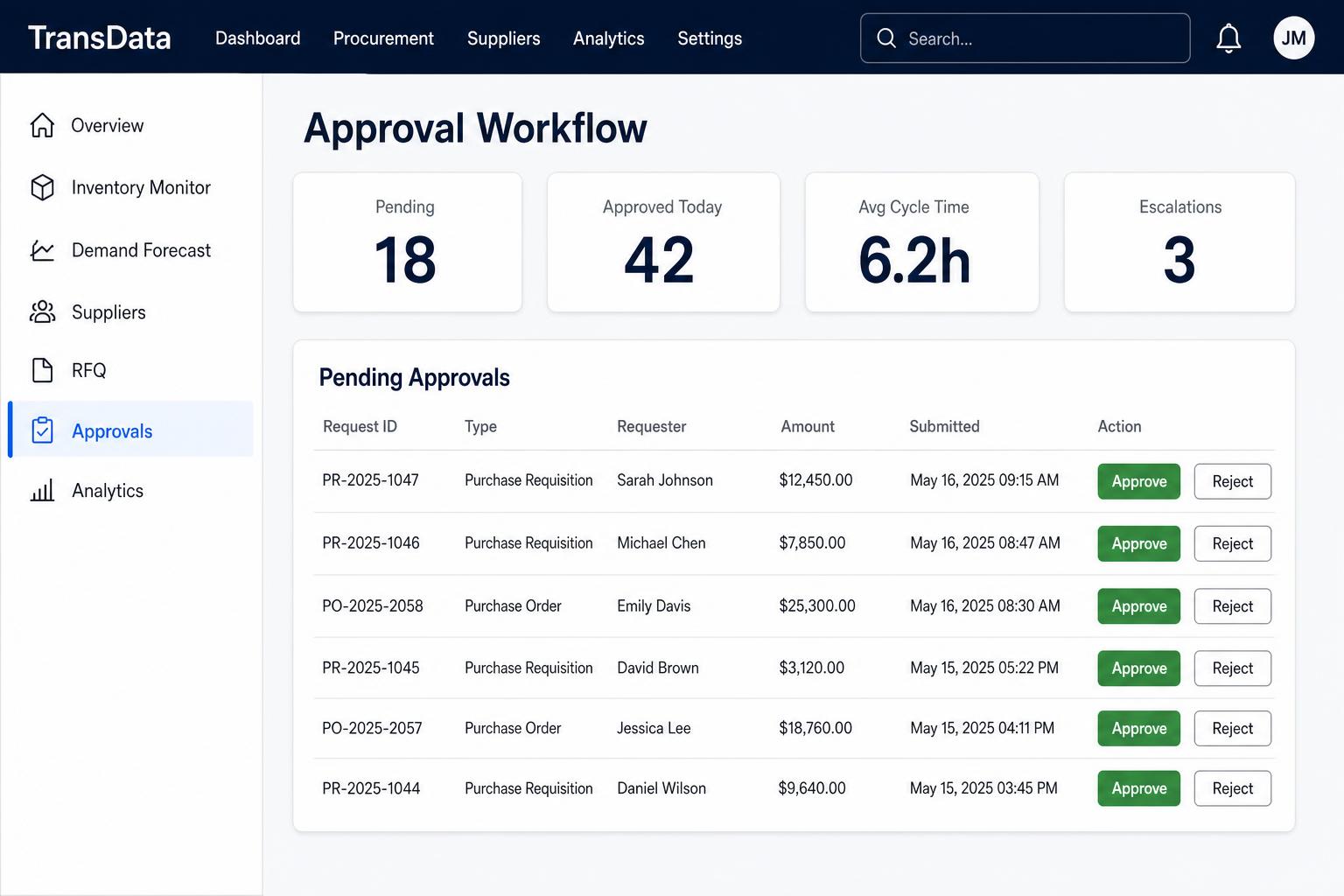Click the Approvals clipboard check icon
This screenshot has width=1344, height=896.
point(42,430)
